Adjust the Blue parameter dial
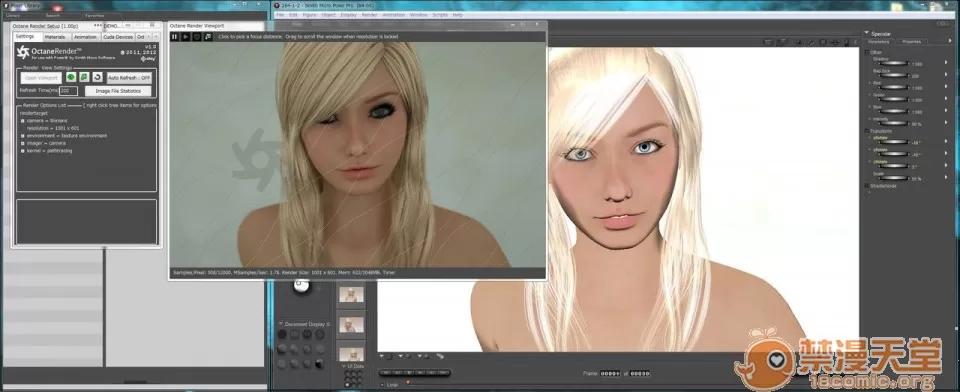Screen dimensions: 960x392 [894, 111]
